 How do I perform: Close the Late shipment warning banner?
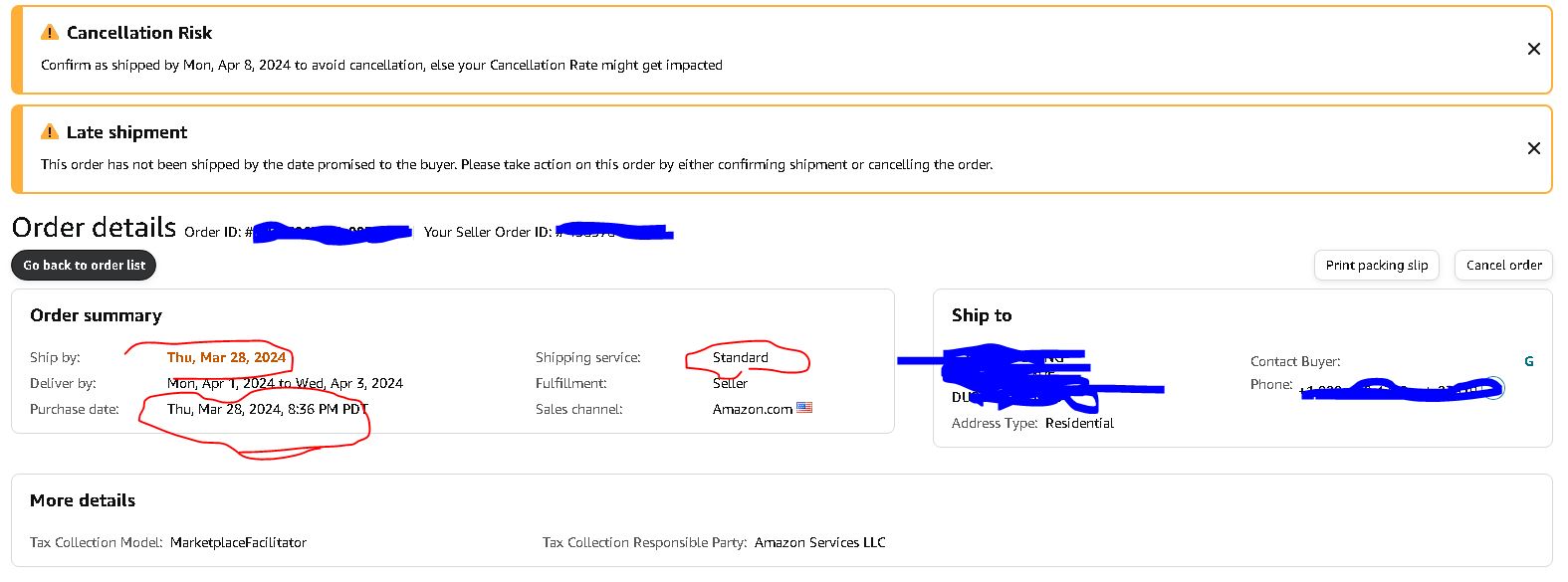tap(1533, 148)
